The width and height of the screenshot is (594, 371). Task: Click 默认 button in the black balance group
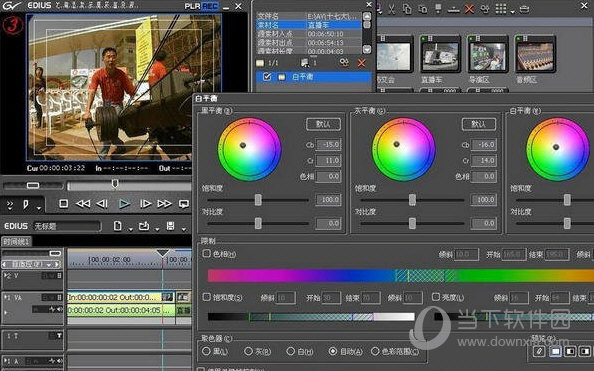323,124
